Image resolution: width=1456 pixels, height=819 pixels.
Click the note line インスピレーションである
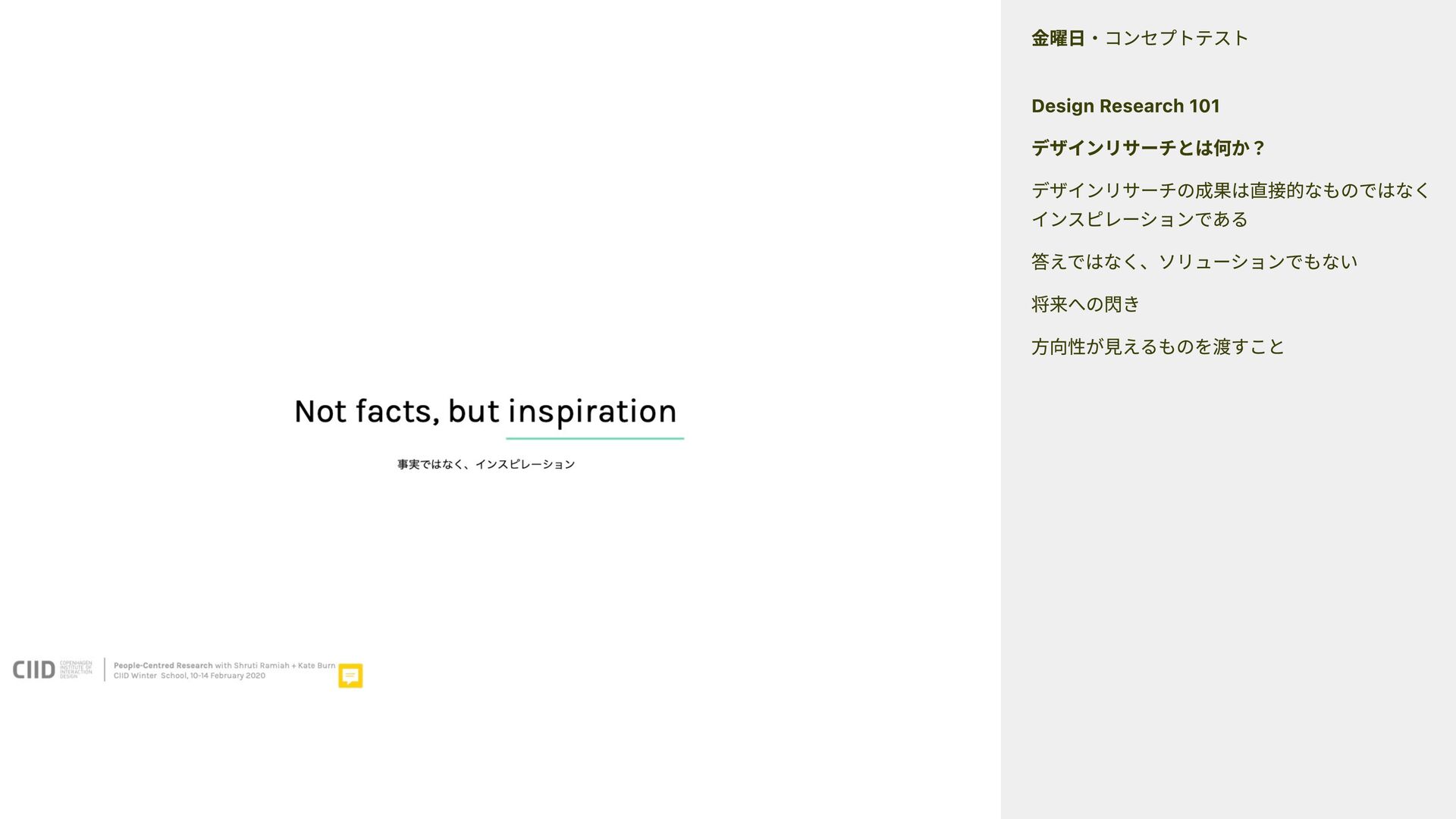pyautogui.click(x=1140, y=219)
